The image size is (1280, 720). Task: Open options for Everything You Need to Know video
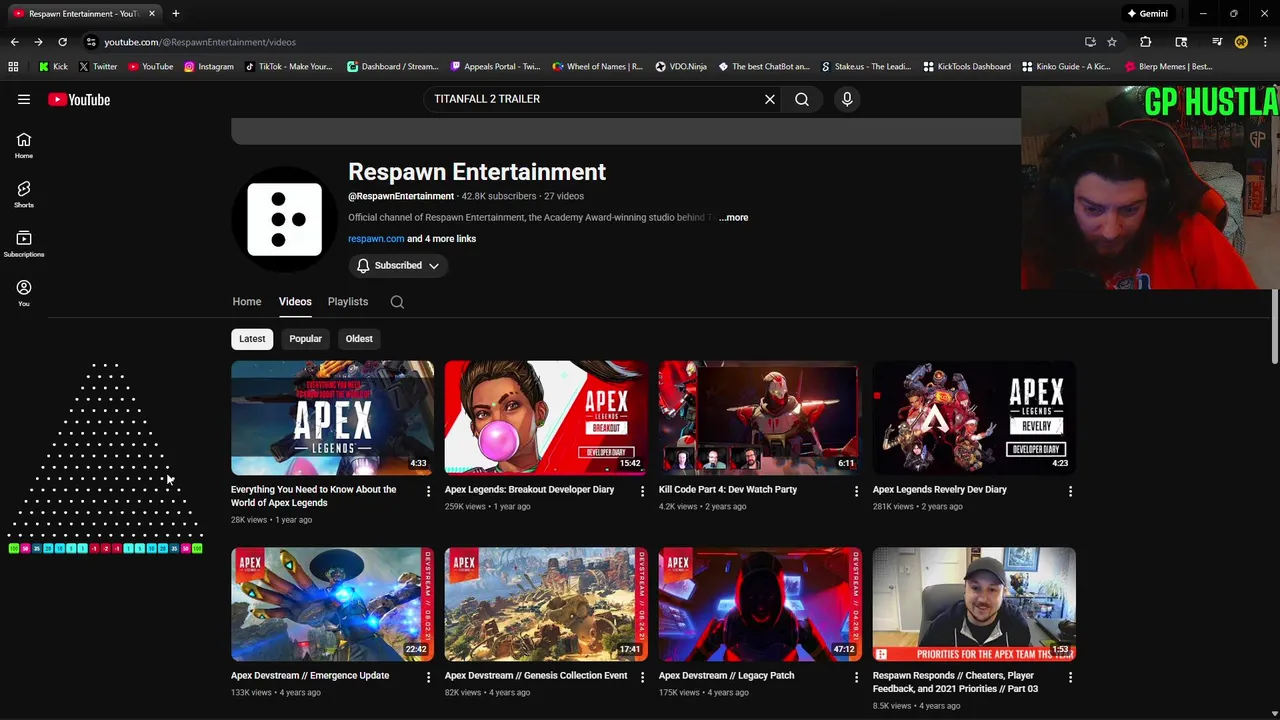click(428, 491)
